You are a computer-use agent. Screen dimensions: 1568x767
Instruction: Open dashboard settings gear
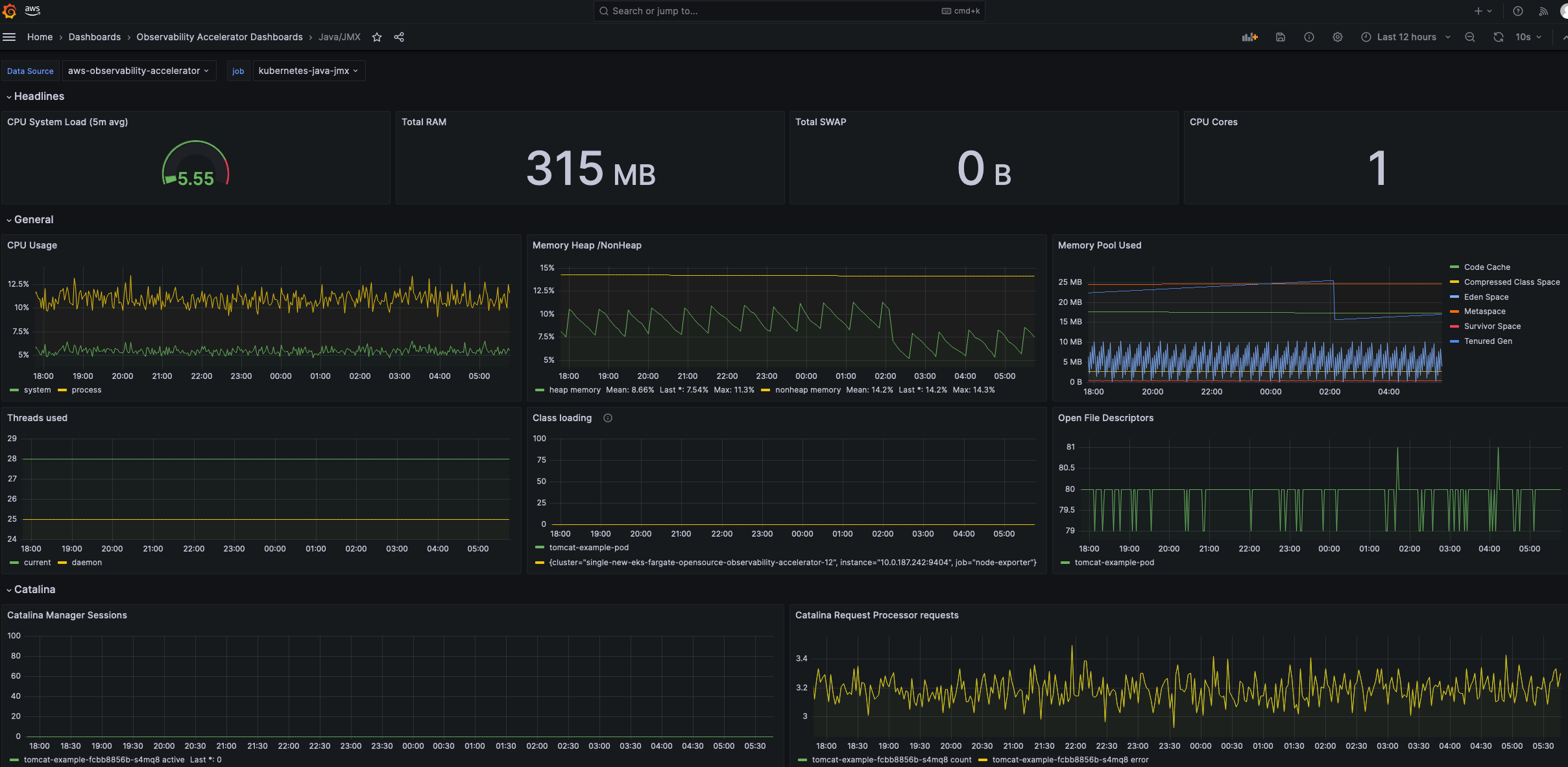coord(1338,37)
